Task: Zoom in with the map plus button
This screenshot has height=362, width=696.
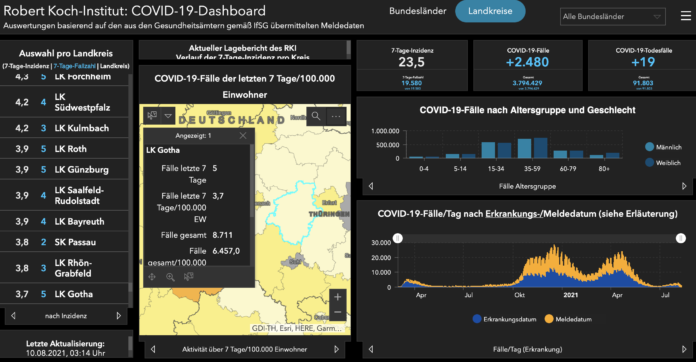Action: coord(337,297)
